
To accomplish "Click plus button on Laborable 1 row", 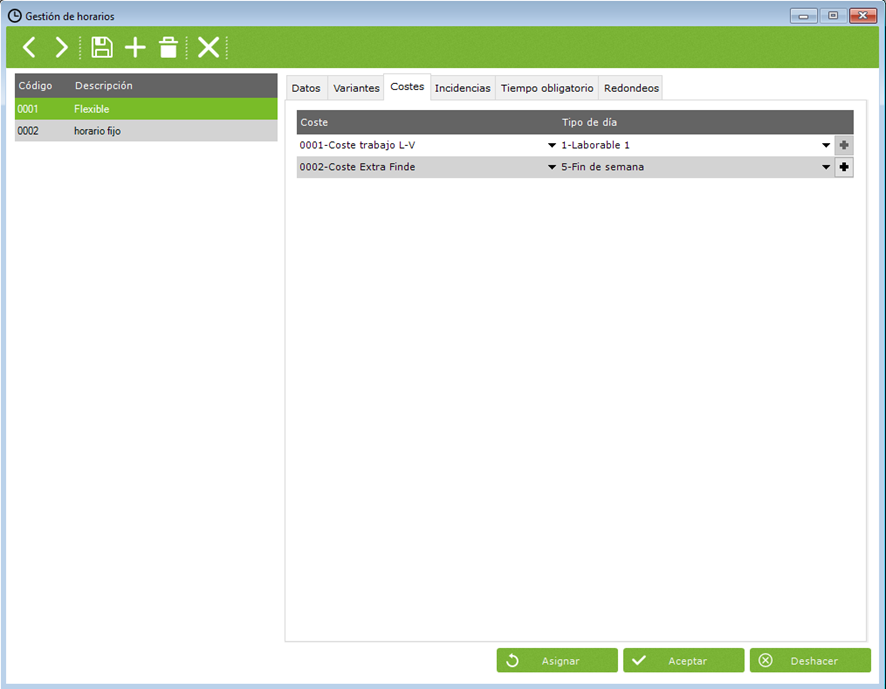I will coord(844,145).
